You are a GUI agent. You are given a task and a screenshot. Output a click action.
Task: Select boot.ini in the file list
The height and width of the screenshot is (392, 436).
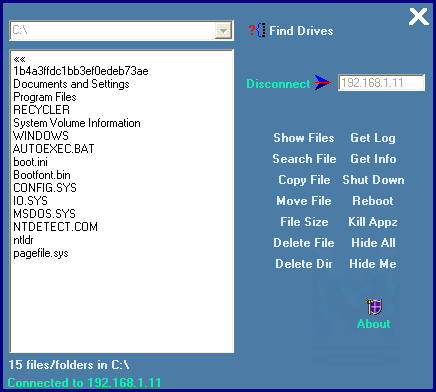pyautogui.click(x=30, y=162)
